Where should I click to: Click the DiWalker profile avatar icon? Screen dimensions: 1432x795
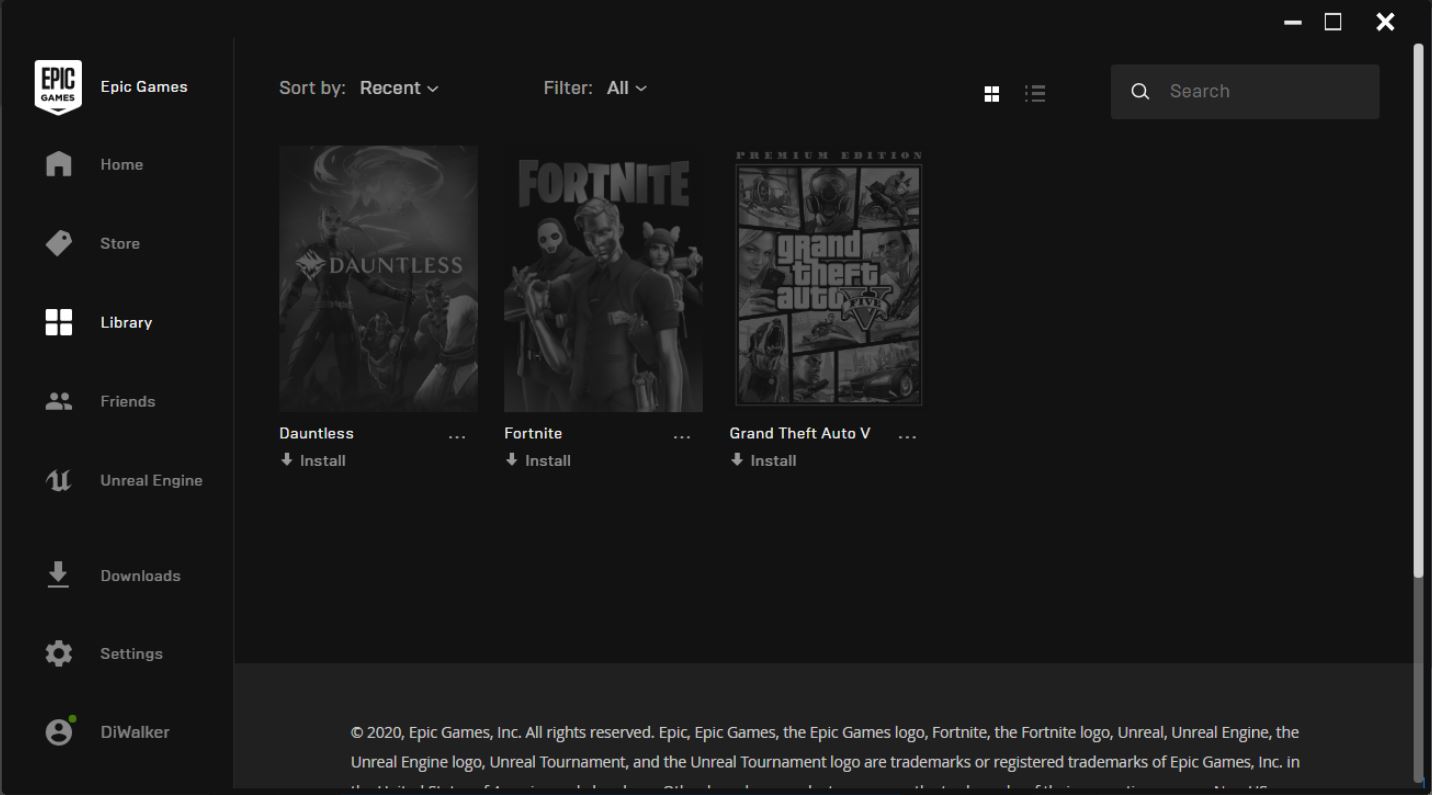59,732
